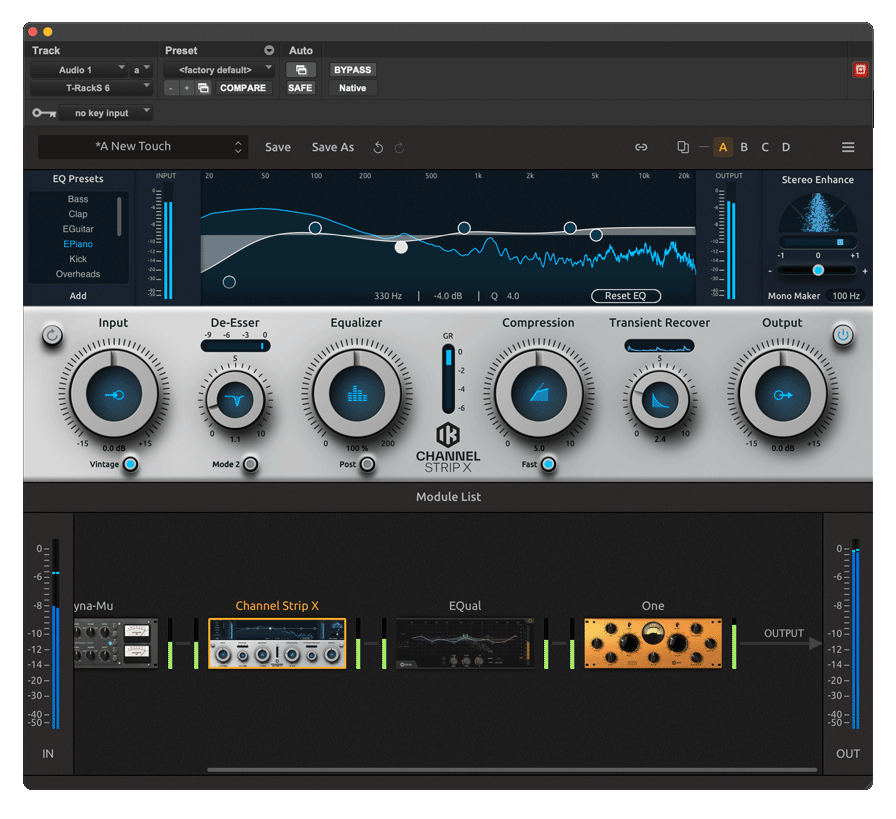Image resolution: width=896 pixels, height=819 pixels.
Task: Switch to snapshot D
Action: (x=786, y=146)
